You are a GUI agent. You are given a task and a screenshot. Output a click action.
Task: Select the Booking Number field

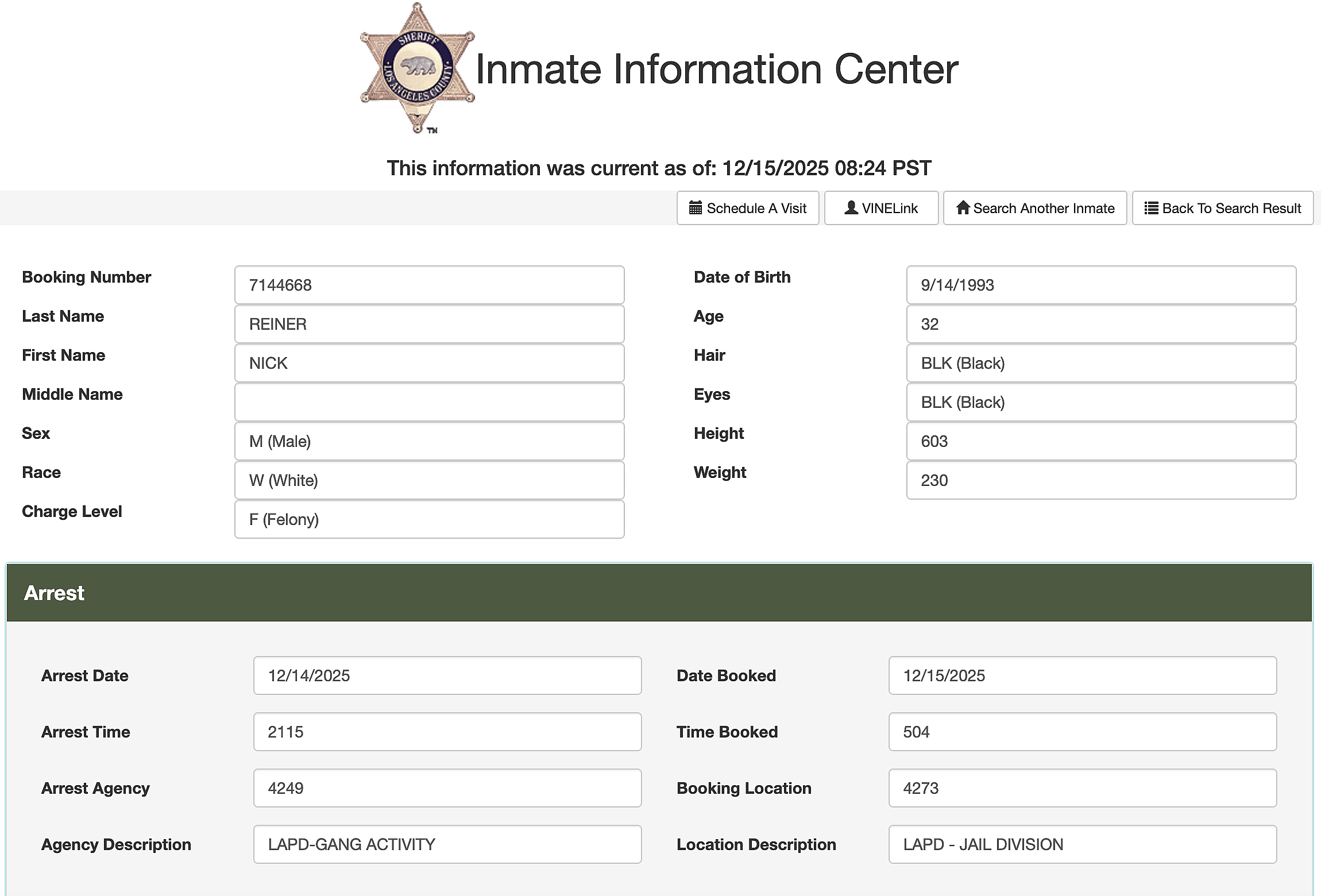(428, 285)
